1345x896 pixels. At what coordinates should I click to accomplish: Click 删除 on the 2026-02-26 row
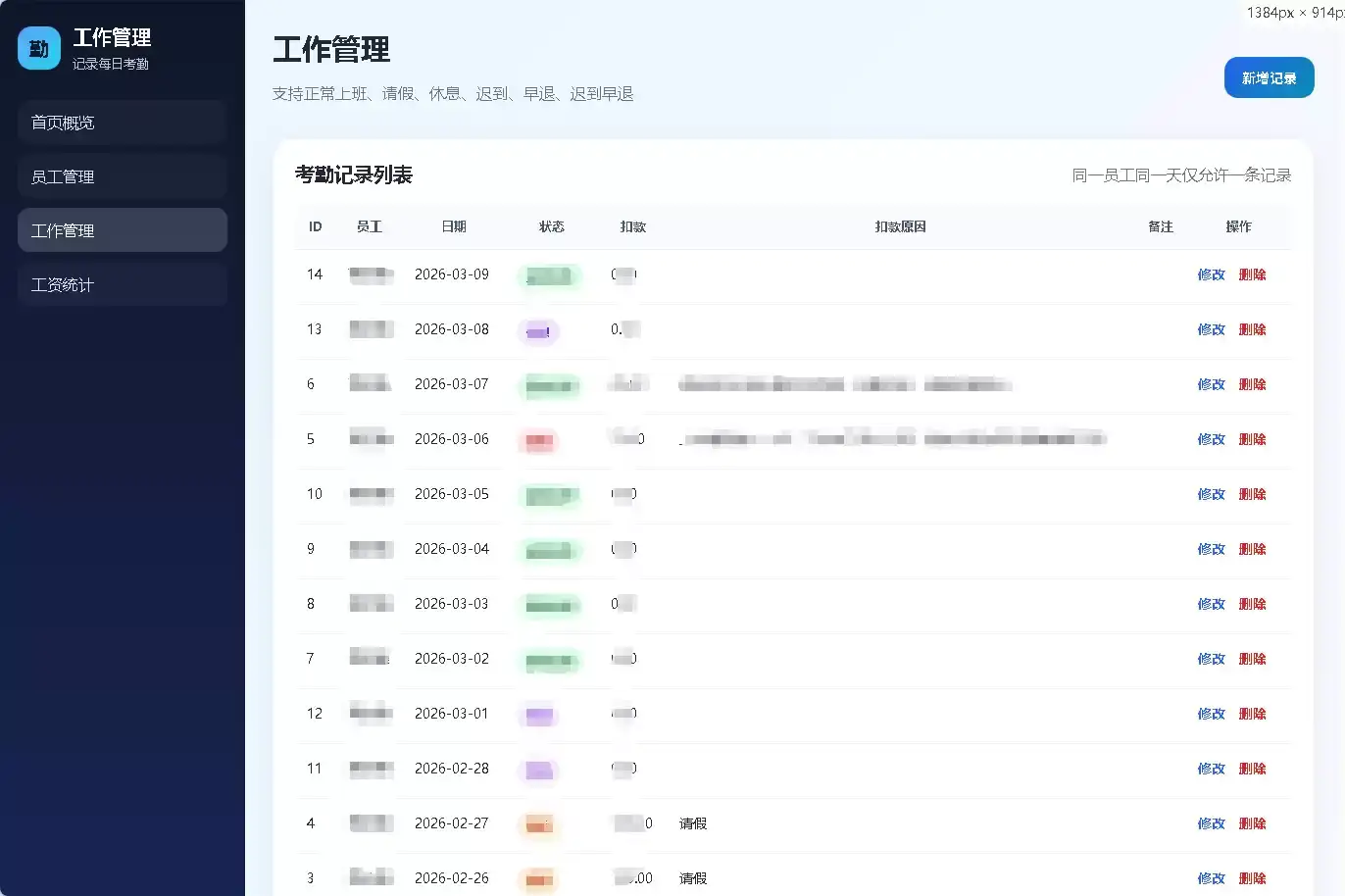click(x=1253, y=878)
